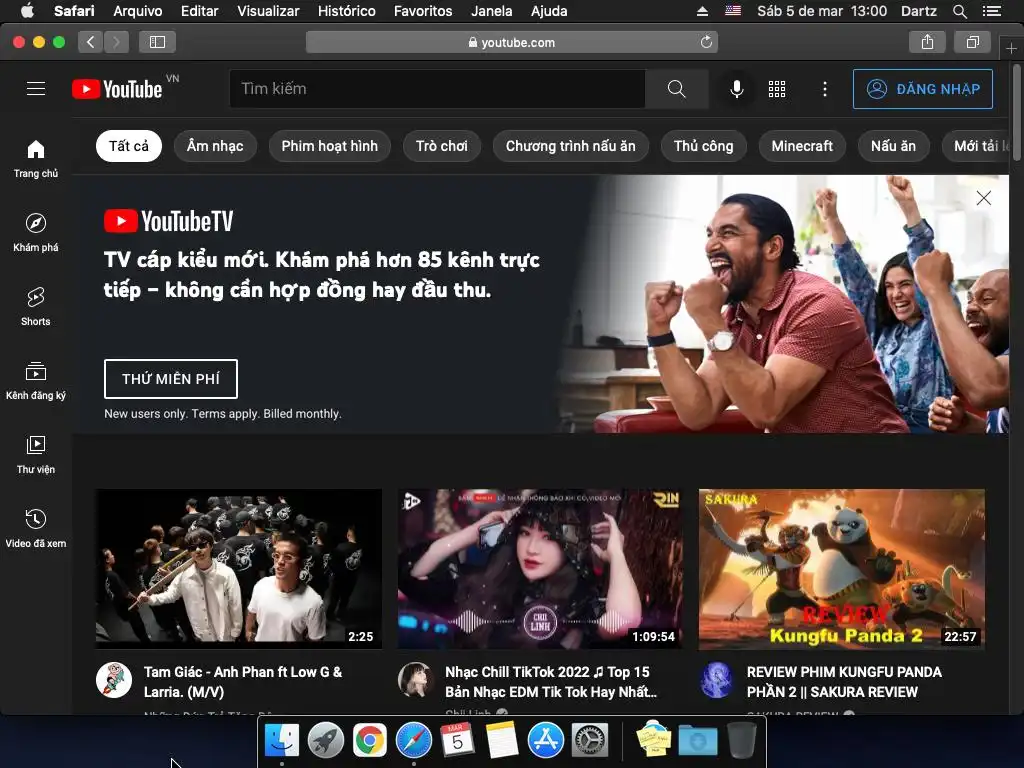Click the Dartz user name in menu bar

coord(918,11)
